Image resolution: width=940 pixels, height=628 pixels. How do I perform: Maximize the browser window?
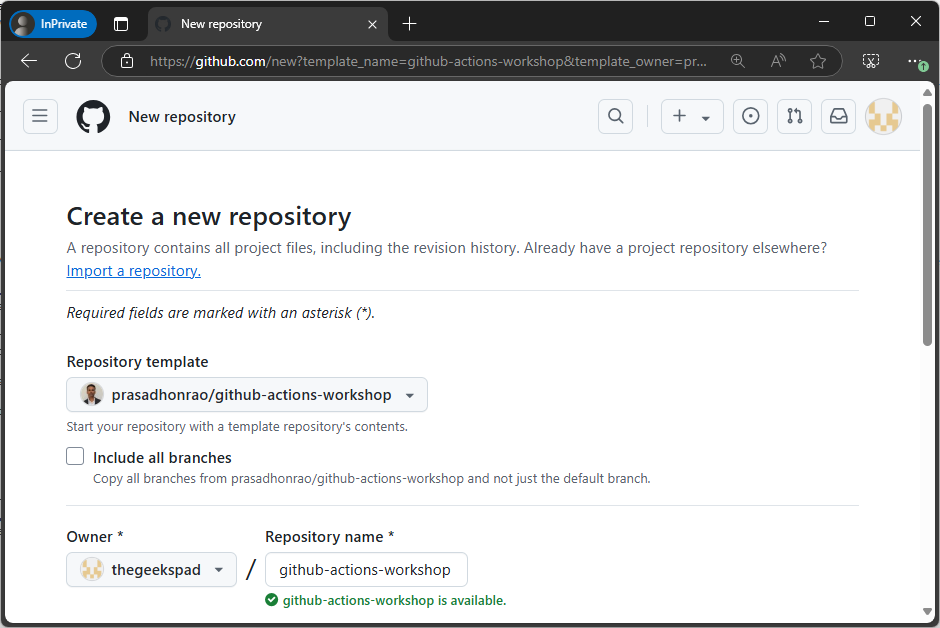point(870,22)
